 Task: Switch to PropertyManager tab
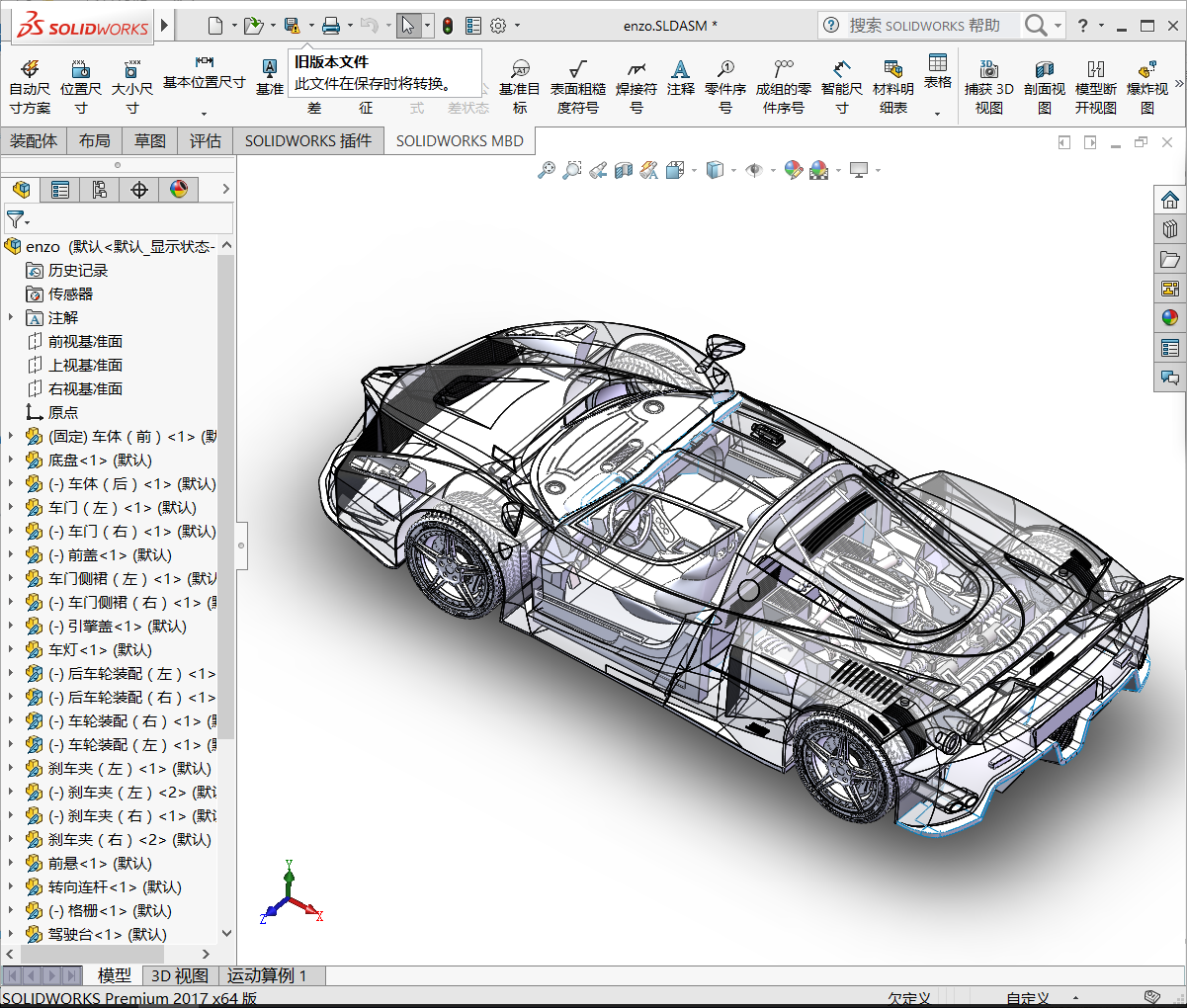click(x=60, y=190)
